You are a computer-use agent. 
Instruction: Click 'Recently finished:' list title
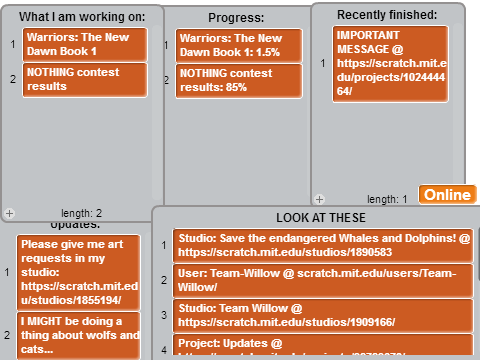pyautogui.click(x=387, y=15)
